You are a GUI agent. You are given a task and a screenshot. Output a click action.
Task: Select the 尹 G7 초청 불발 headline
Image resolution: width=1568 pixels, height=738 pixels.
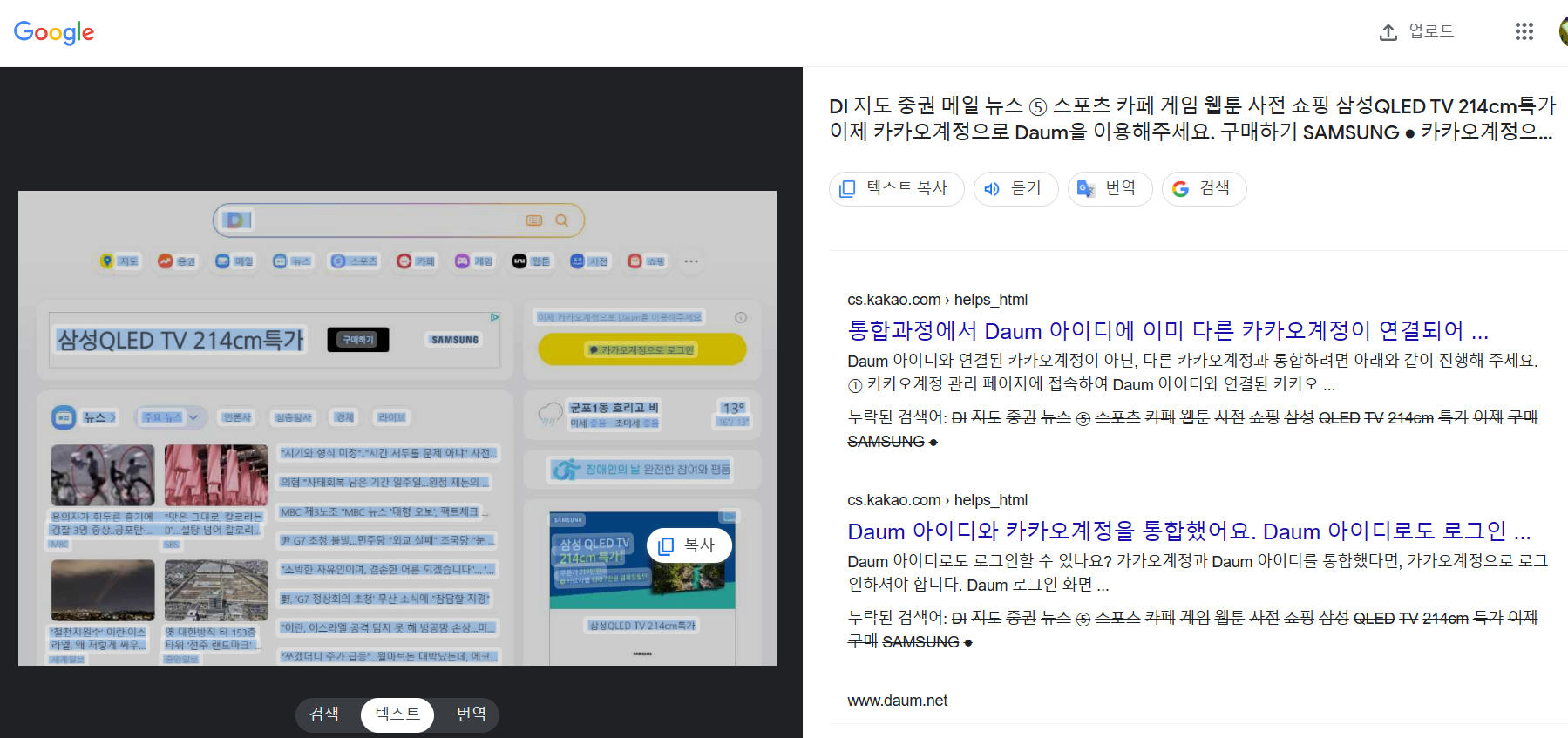coord(387,540)
